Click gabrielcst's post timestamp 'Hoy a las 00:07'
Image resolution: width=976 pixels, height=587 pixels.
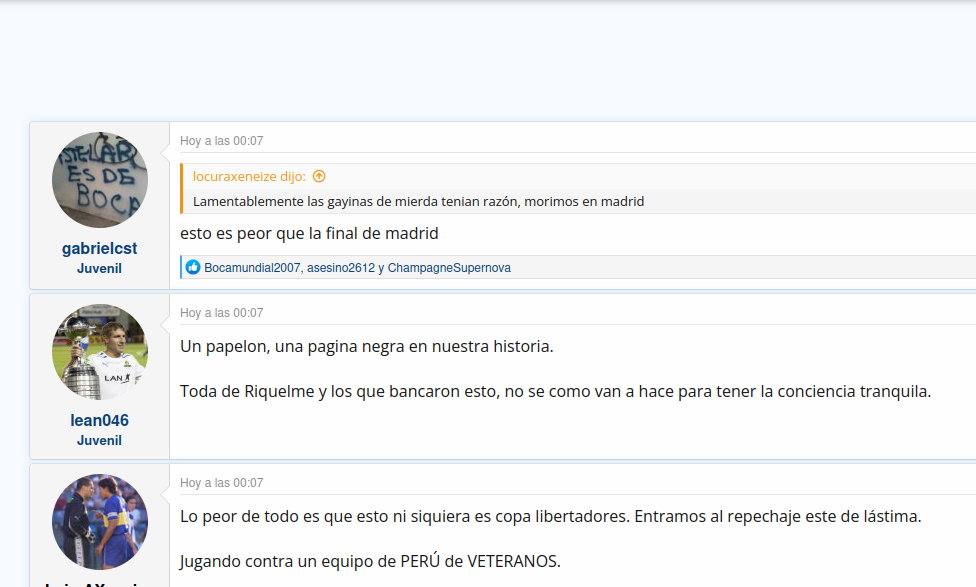(222, 141)
